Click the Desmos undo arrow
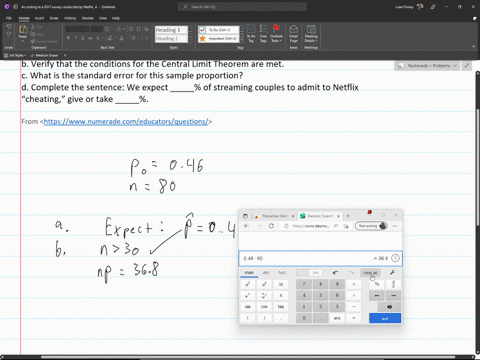480x360 pixels. [335, 273]
